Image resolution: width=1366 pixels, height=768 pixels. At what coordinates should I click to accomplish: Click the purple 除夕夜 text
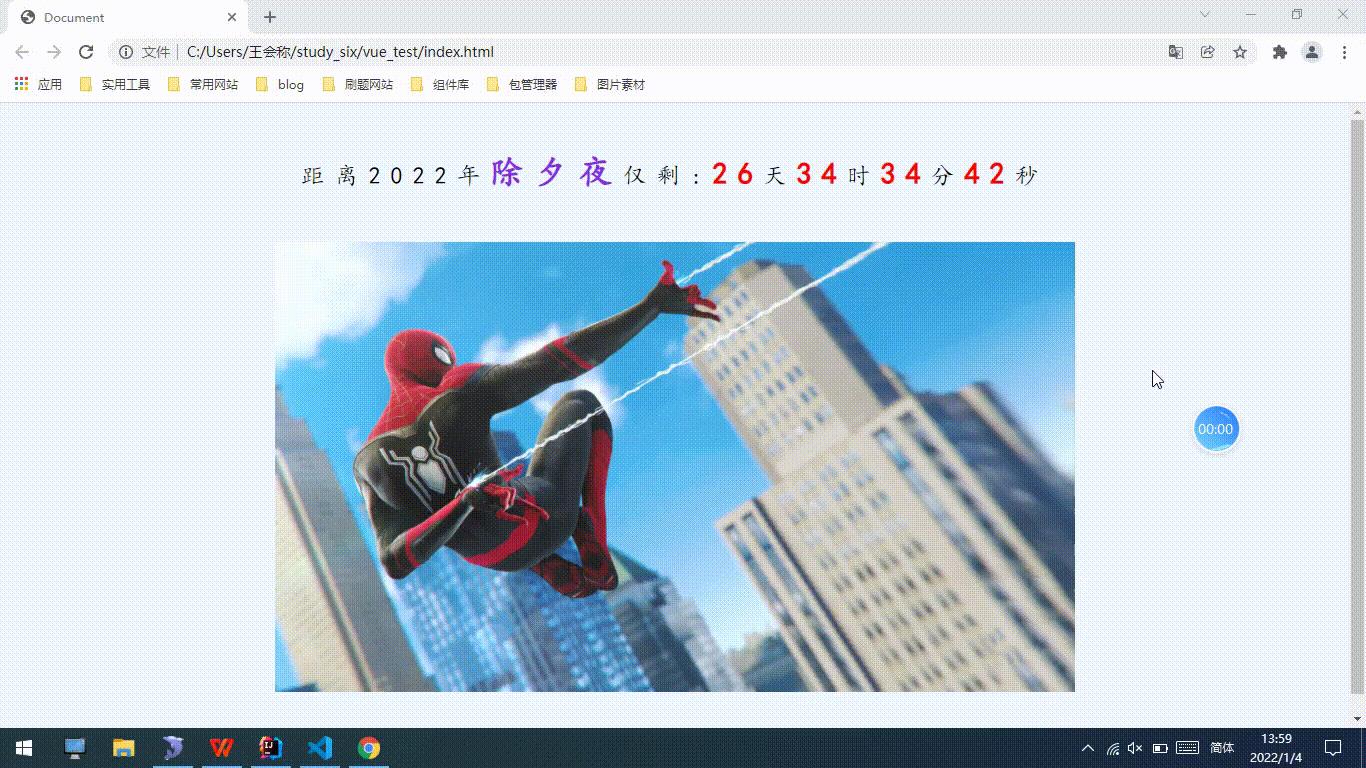(551, 173)
